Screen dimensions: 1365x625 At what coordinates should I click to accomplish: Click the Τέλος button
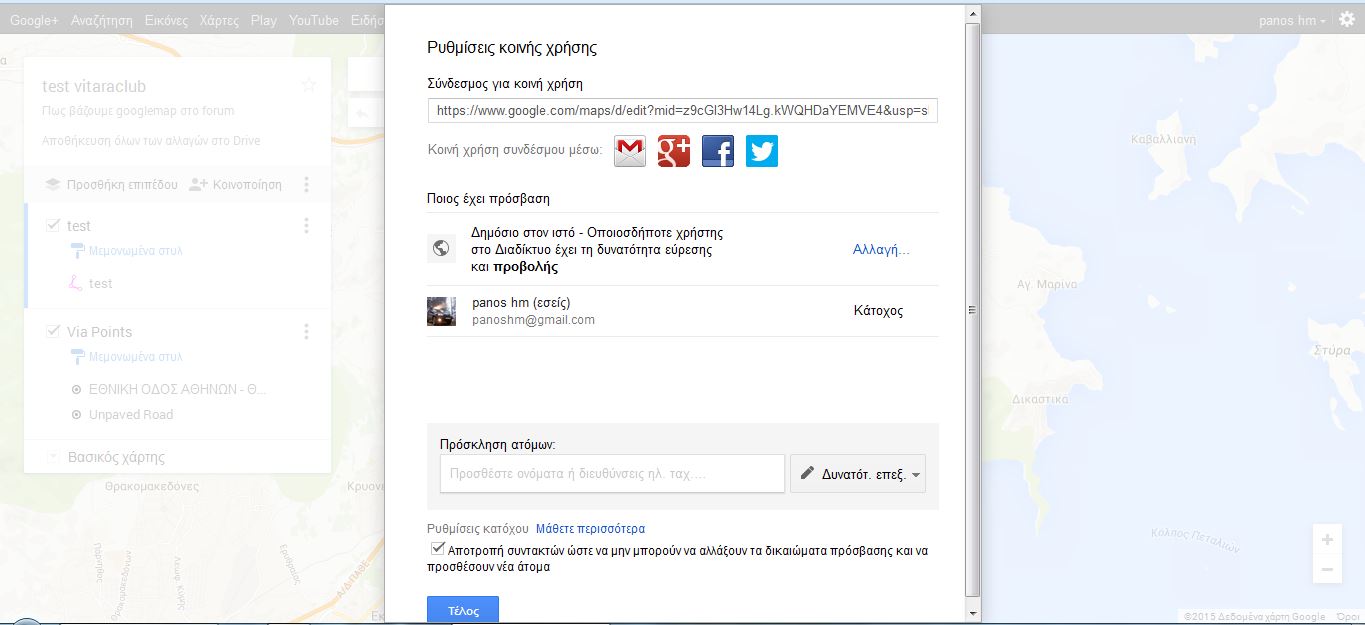tap(463, 610)
